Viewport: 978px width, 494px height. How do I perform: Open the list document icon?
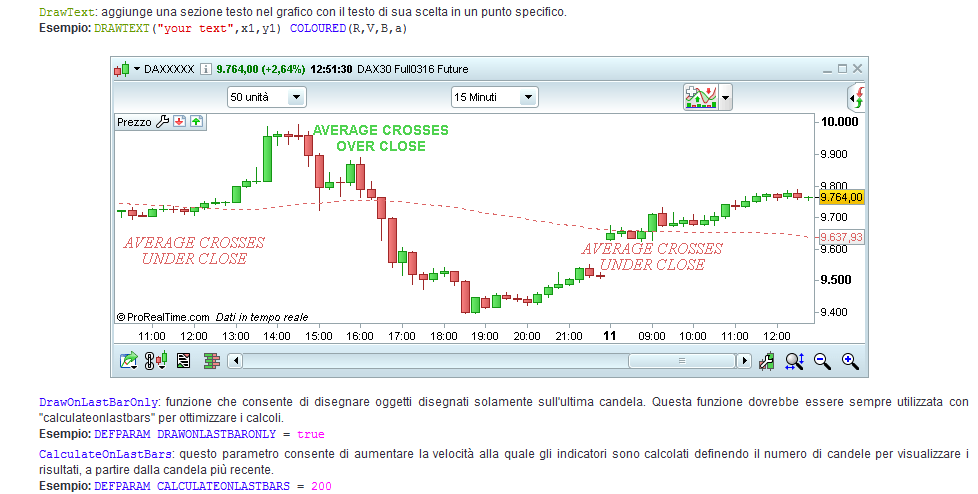click(x=183, y=361)
